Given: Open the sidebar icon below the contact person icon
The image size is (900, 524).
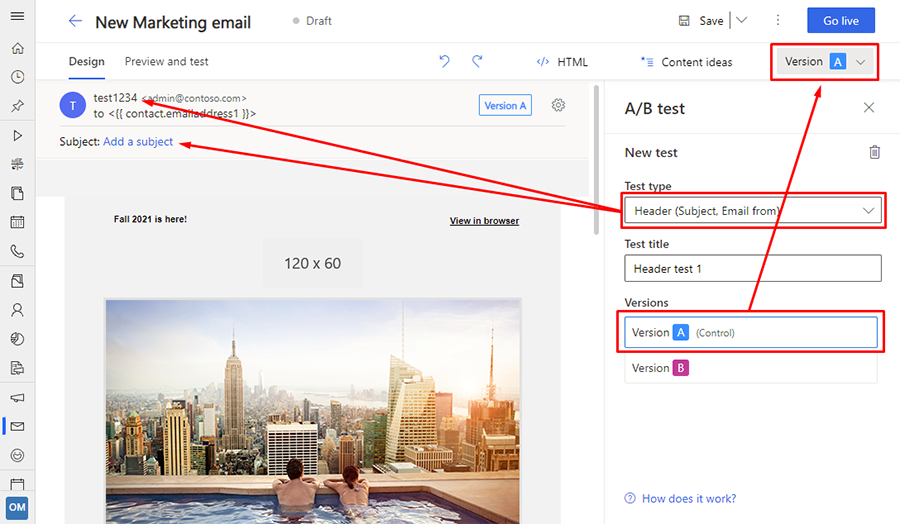Looking at the screenshot, I should coord(17,339).
